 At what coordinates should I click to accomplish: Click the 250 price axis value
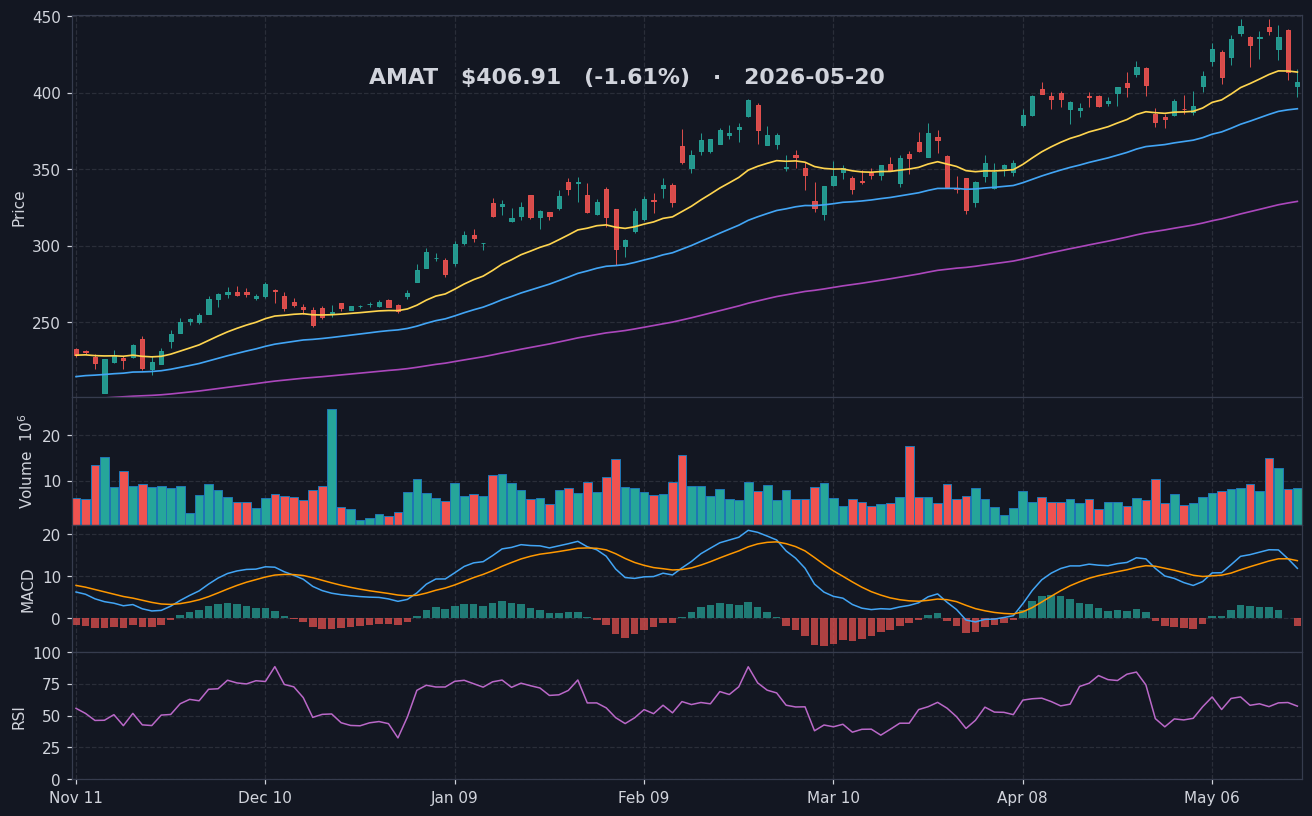tap(47, 323)
